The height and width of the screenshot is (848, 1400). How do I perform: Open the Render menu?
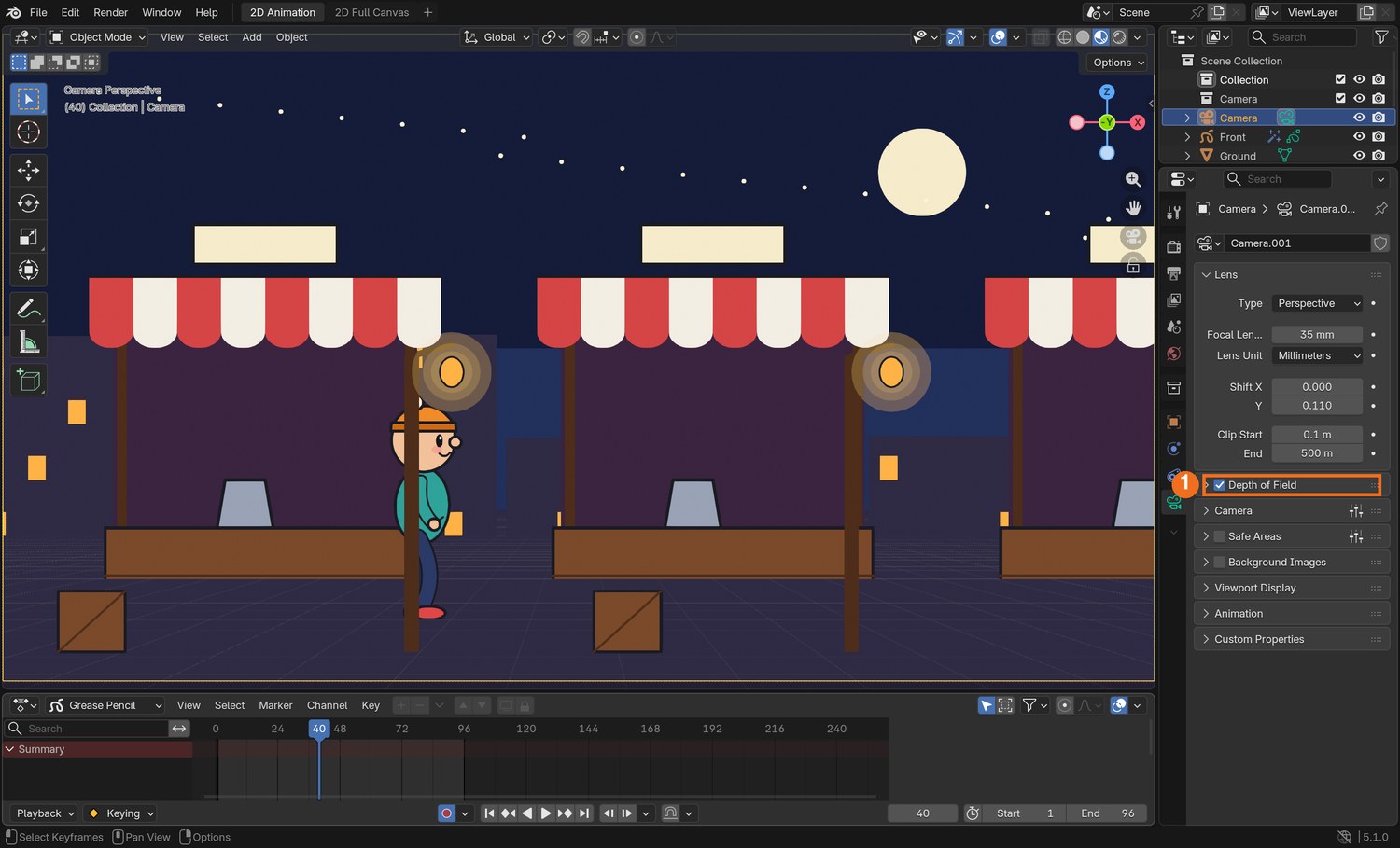tap(110, 12)
